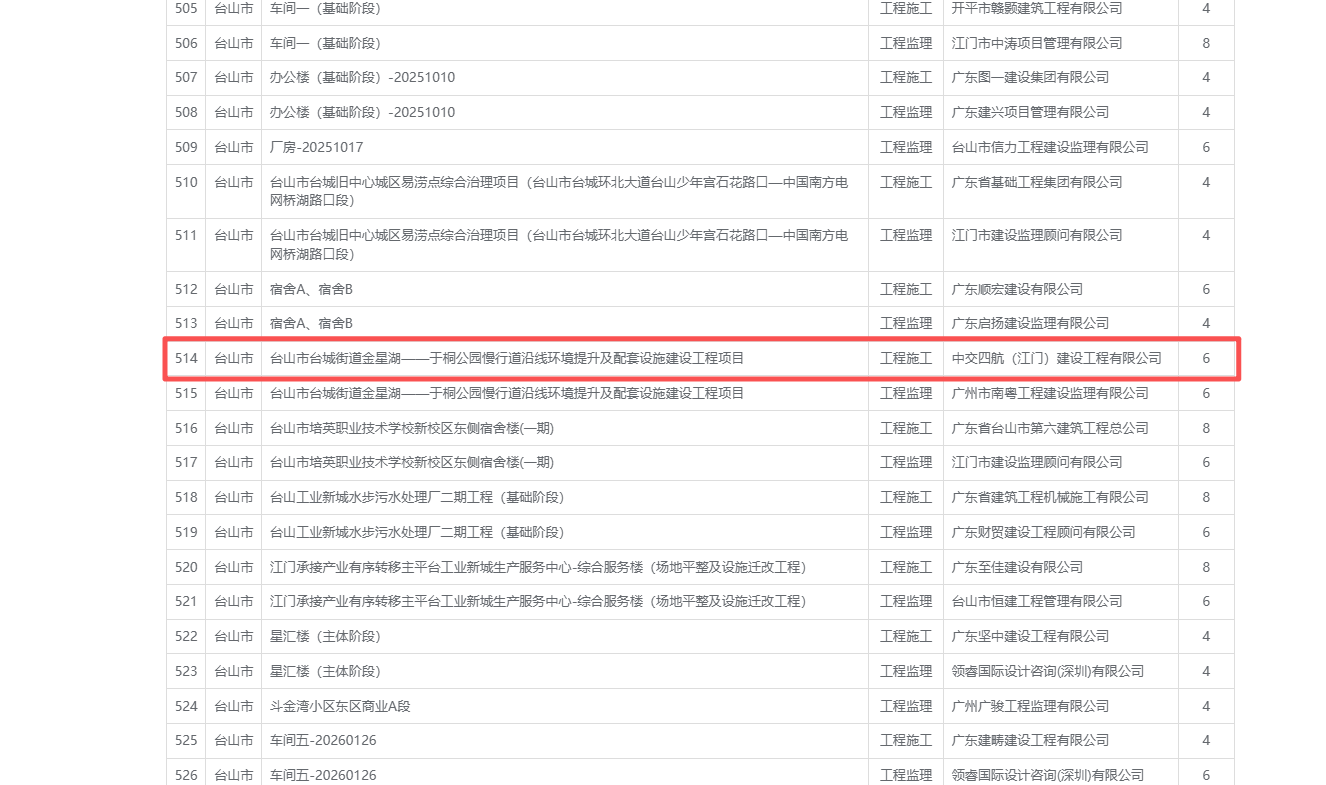Select 宿舍A、宿舍B in row 512

311,289
